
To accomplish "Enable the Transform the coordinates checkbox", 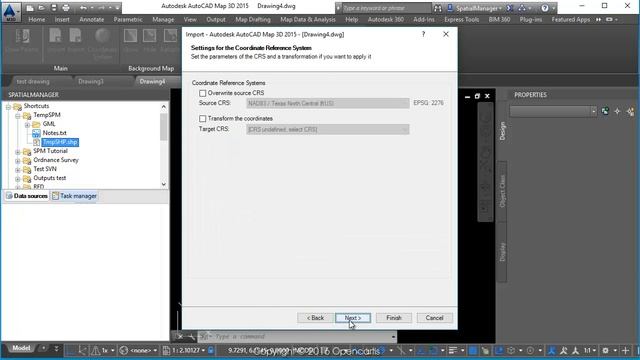I will 202,119.
